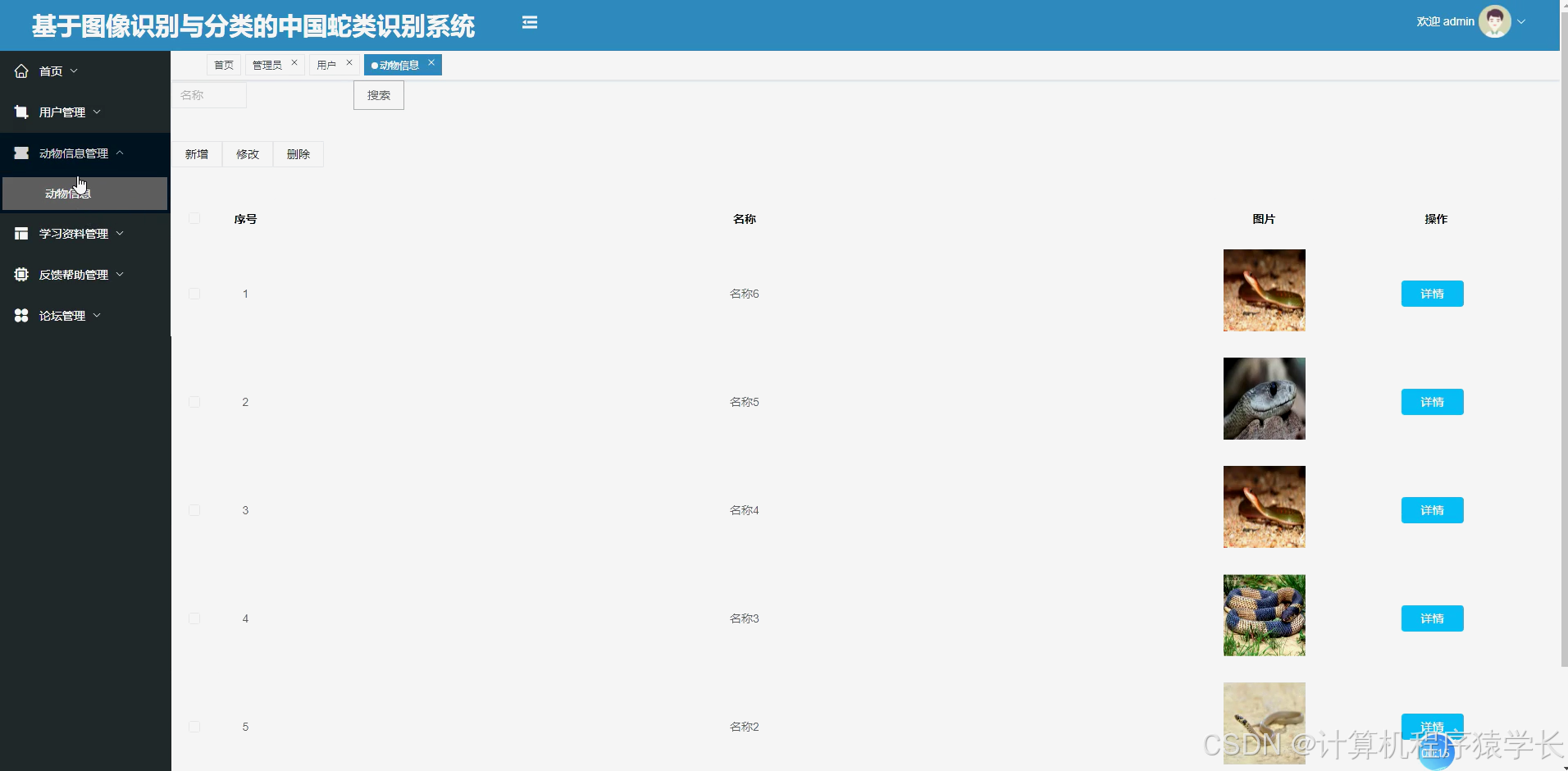Image resolution: width=1568 pixels, height=771 pixels.
Task: Click the 用户管理 icon in sidebar
Action: (x=21, y=112)
